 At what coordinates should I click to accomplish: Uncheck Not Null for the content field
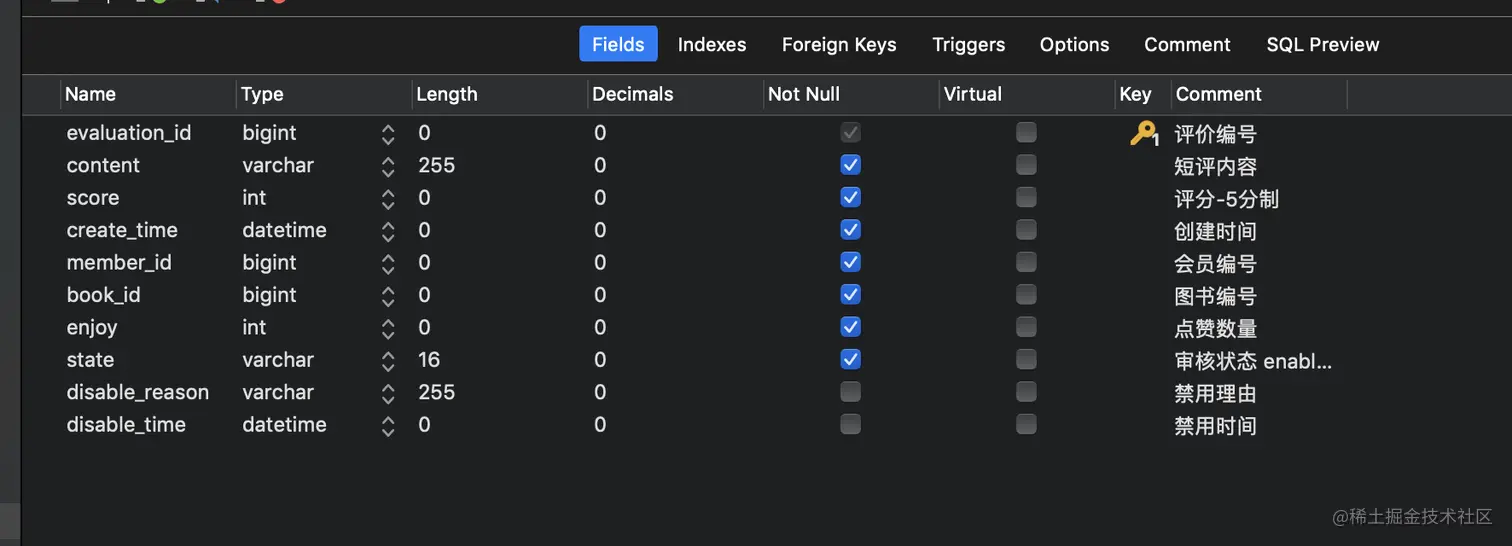850,165
